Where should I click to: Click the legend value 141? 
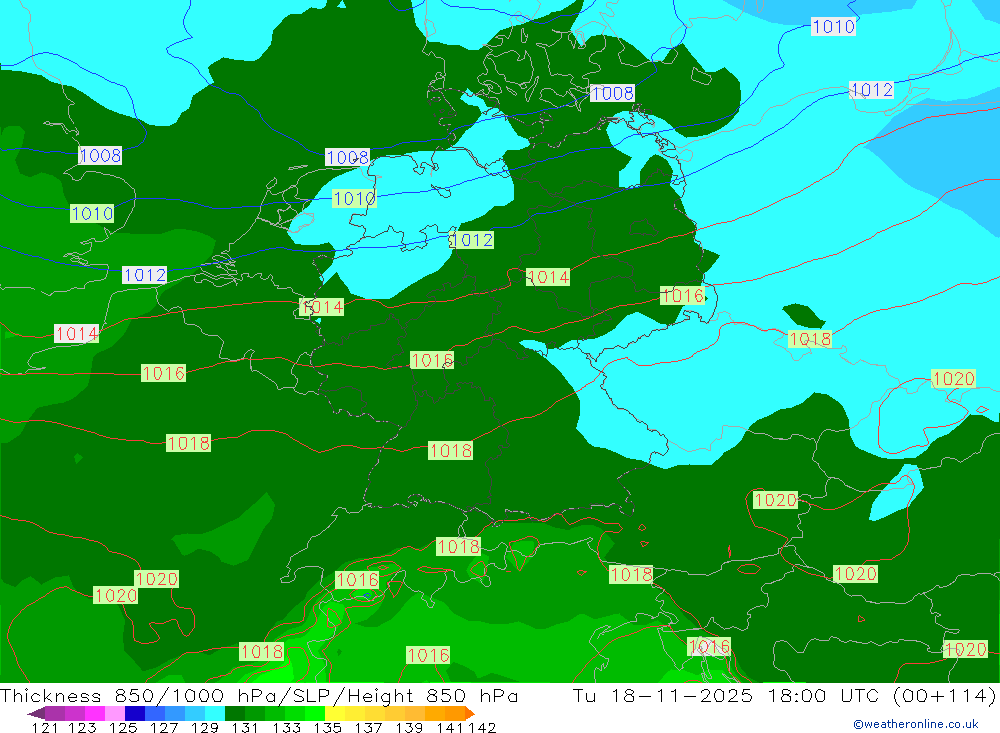pos(450,728)
